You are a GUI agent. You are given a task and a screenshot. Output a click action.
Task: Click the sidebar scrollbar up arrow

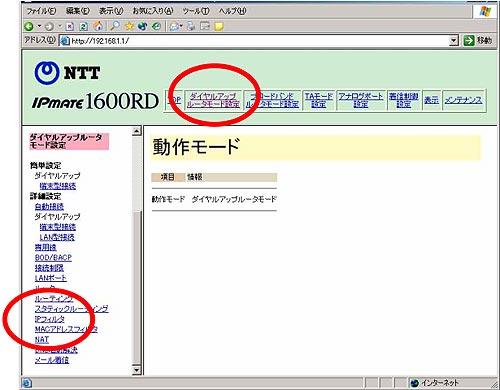[136, 131]
